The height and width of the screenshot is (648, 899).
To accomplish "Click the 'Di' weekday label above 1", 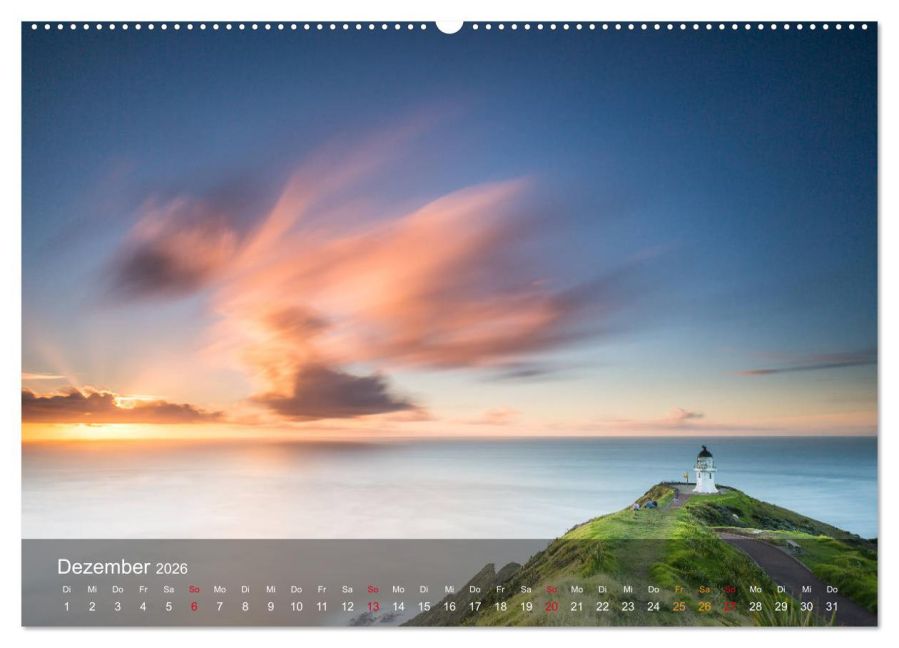I will click(67, 590).
